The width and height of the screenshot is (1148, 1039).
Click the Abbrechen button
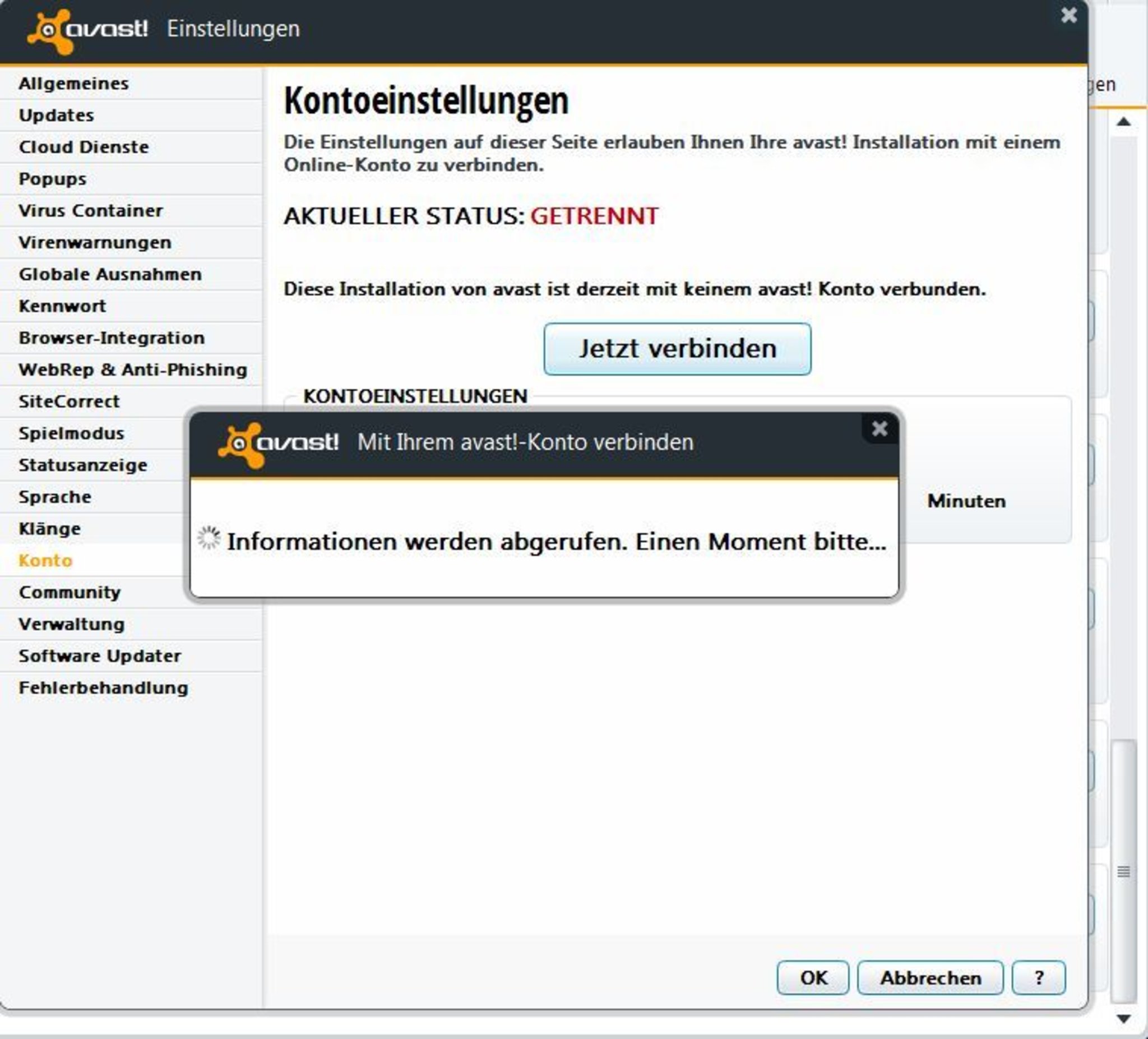930,977
